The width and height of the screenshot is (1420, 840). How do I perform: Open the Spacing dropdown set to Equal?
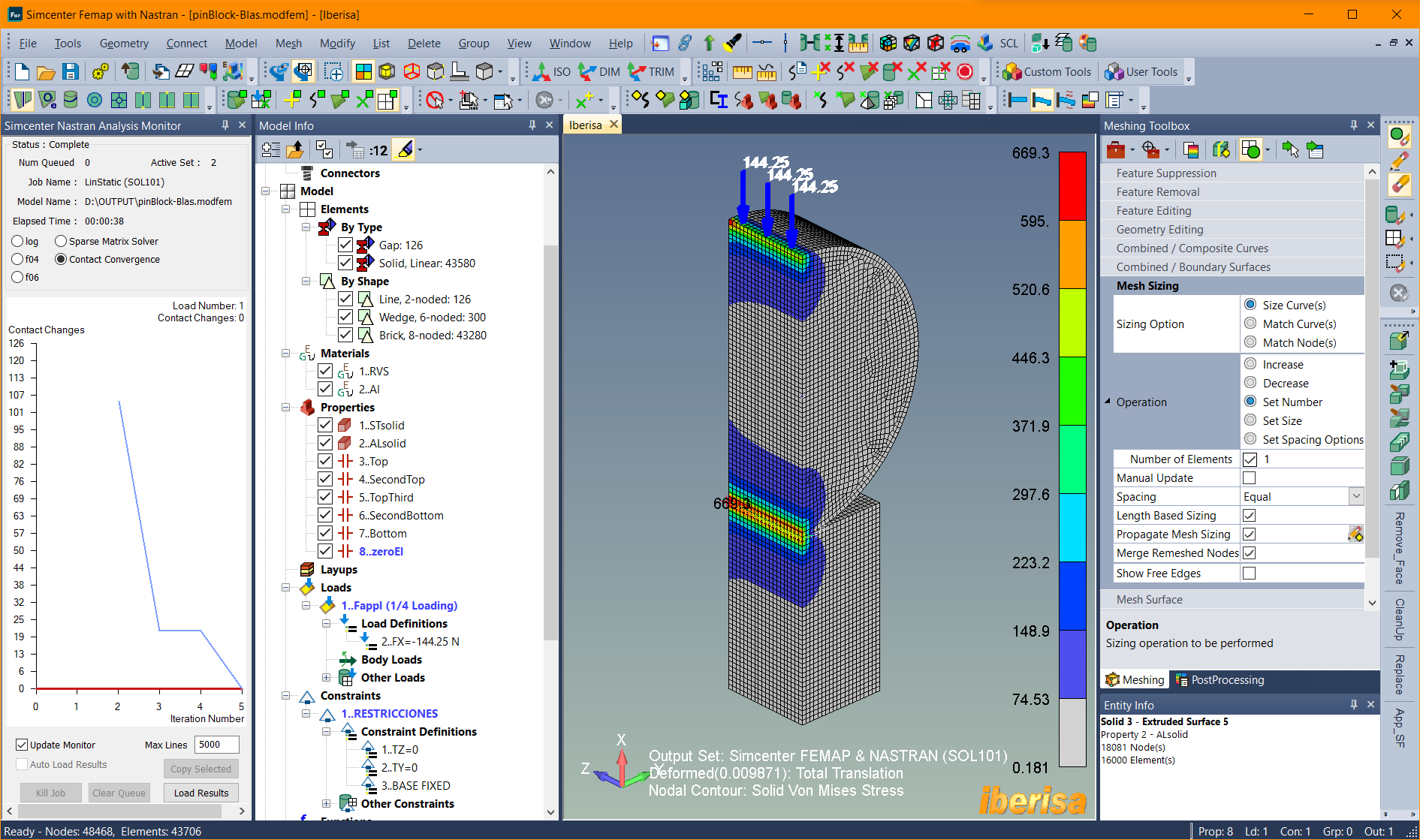click(x=1356, y=496)
